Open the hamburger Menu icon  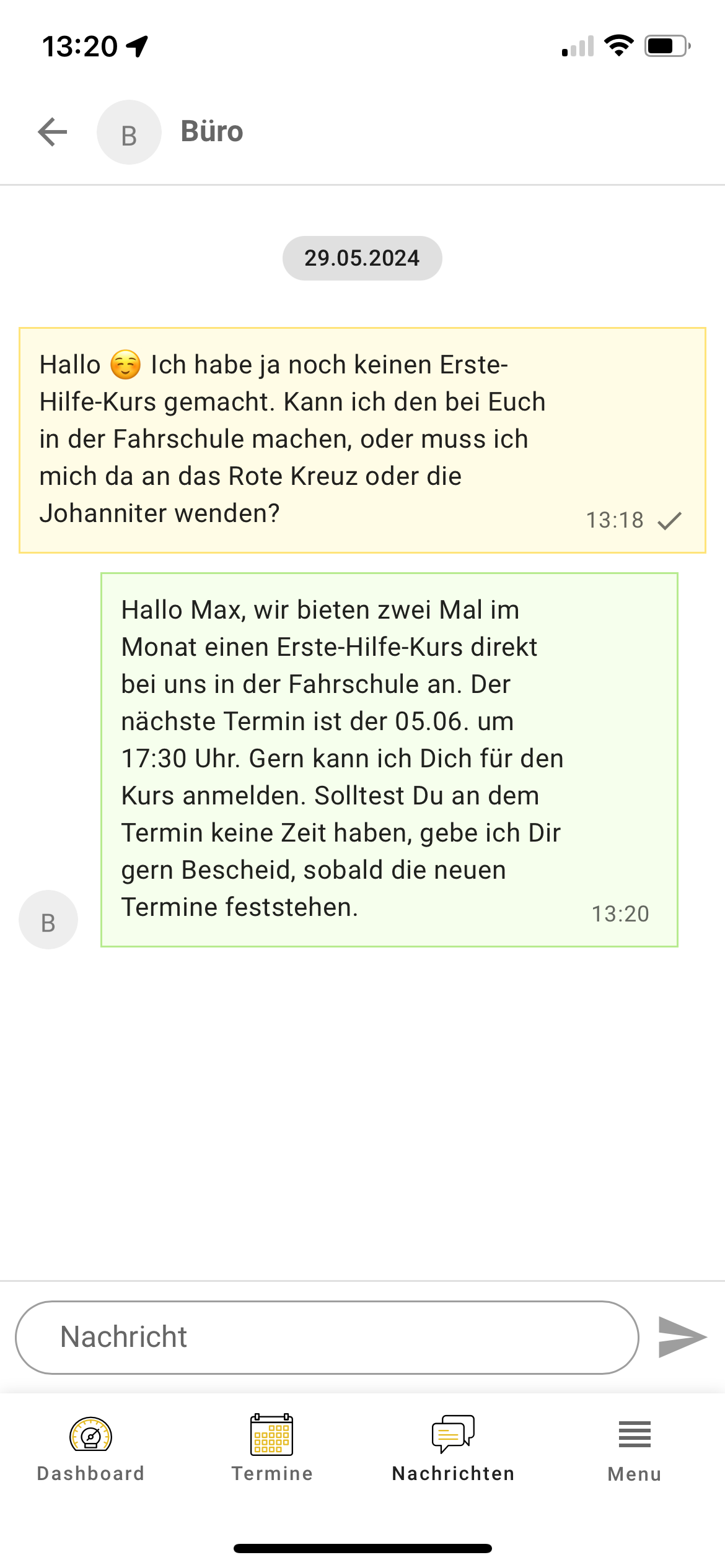click(x=635, y=1434)
